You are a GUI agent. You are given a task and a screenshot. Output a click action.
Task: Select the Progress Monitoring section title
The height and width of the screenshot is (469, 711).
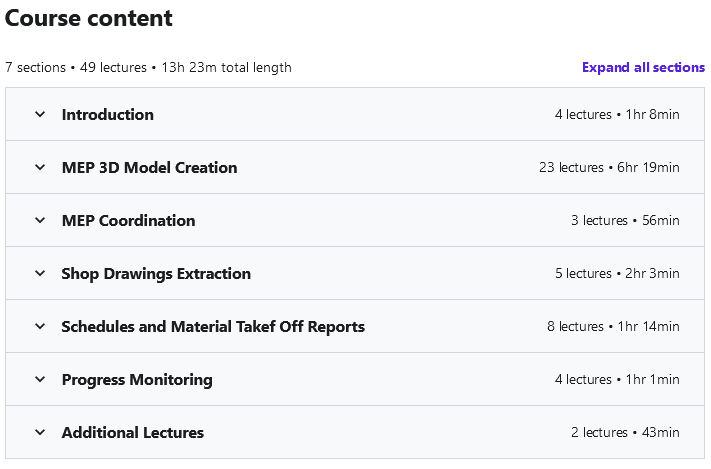pos(137,379)
